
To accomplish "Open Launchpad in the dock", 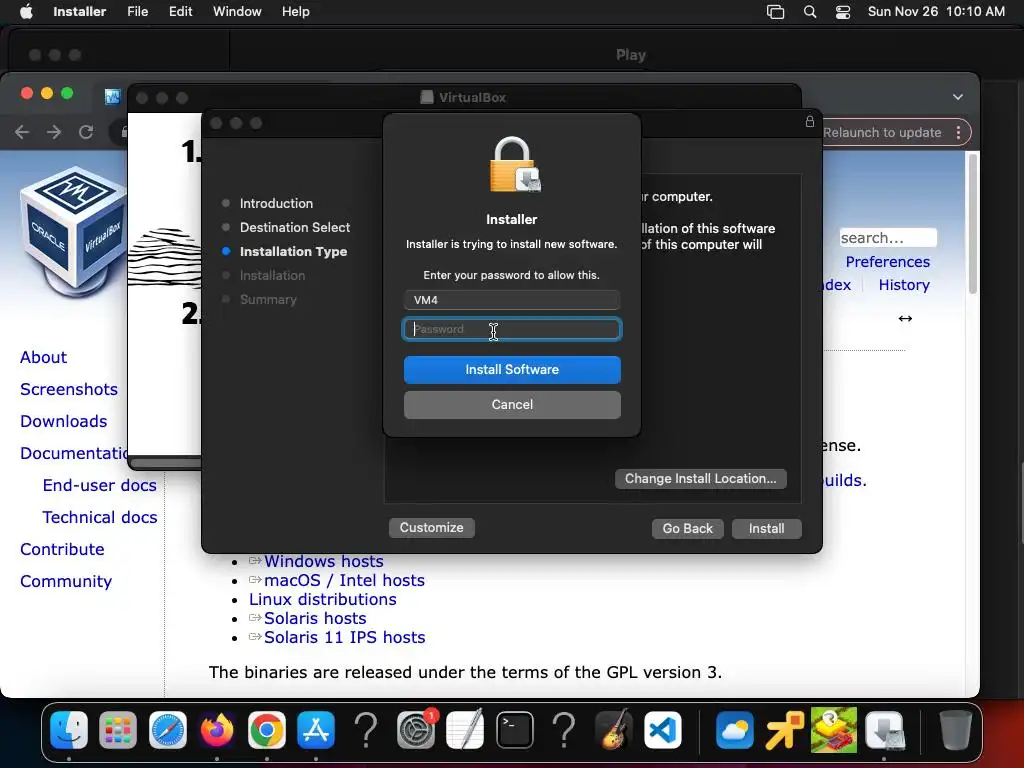I will point(118,729).
